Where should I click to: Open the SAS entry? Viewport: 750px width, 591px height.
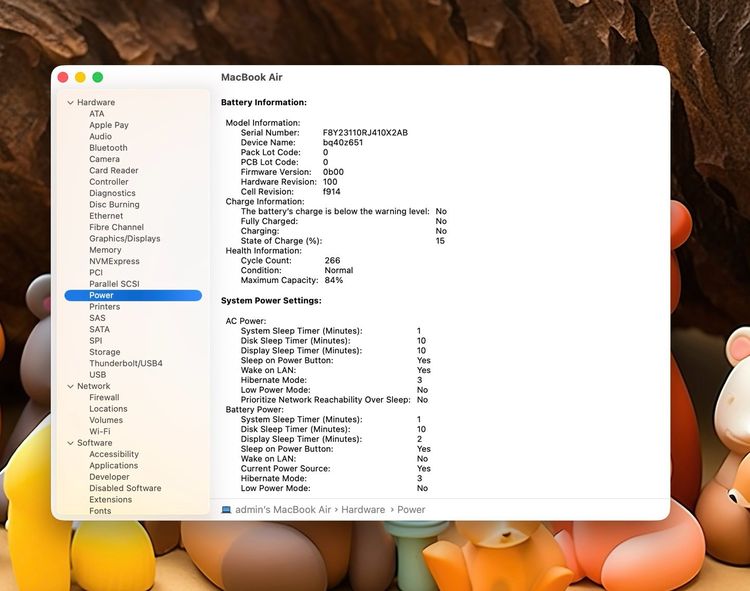pos(97,318)
